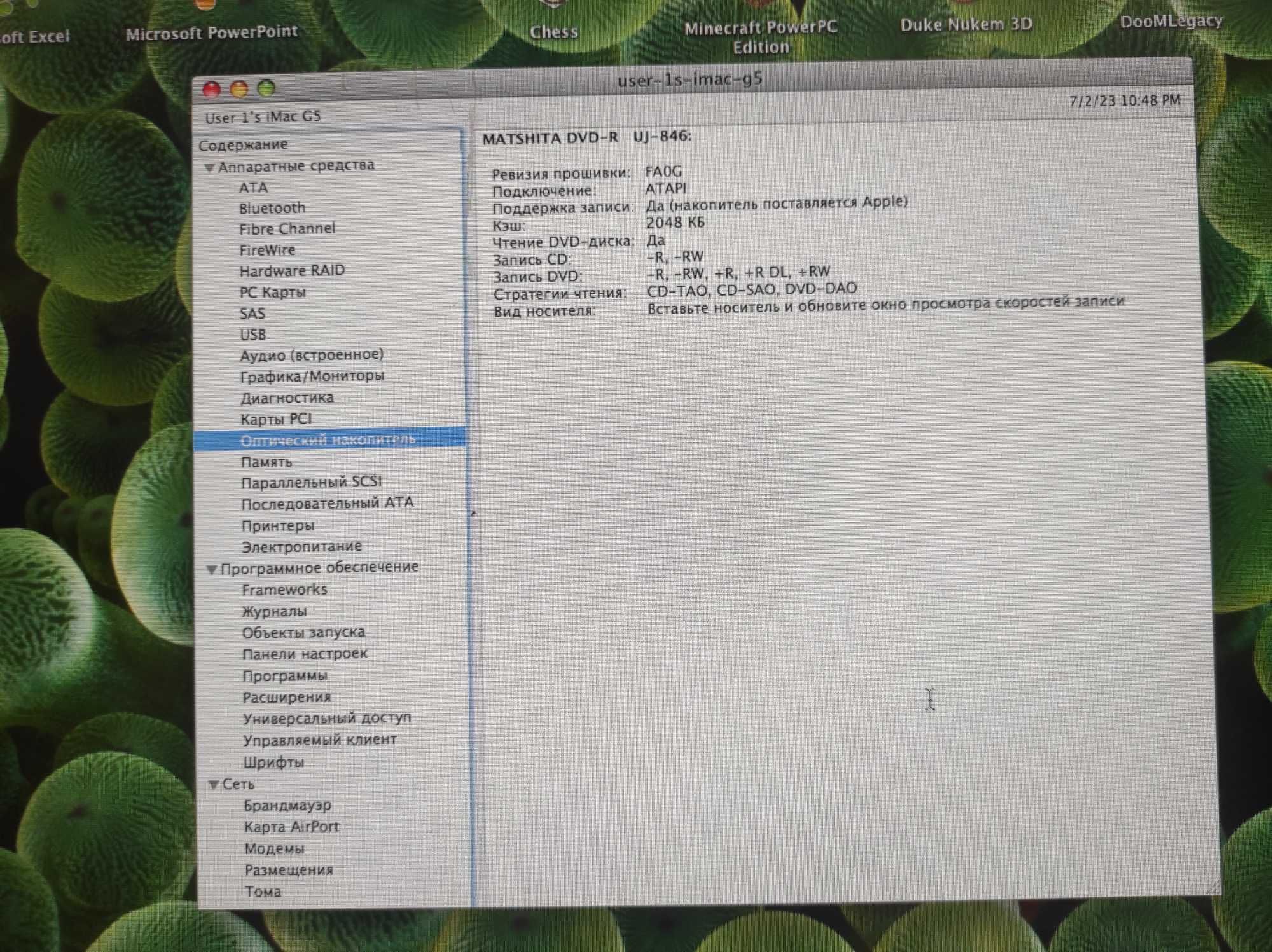Click the Да (накопитель поставляется Apple) value

[777, 204]
